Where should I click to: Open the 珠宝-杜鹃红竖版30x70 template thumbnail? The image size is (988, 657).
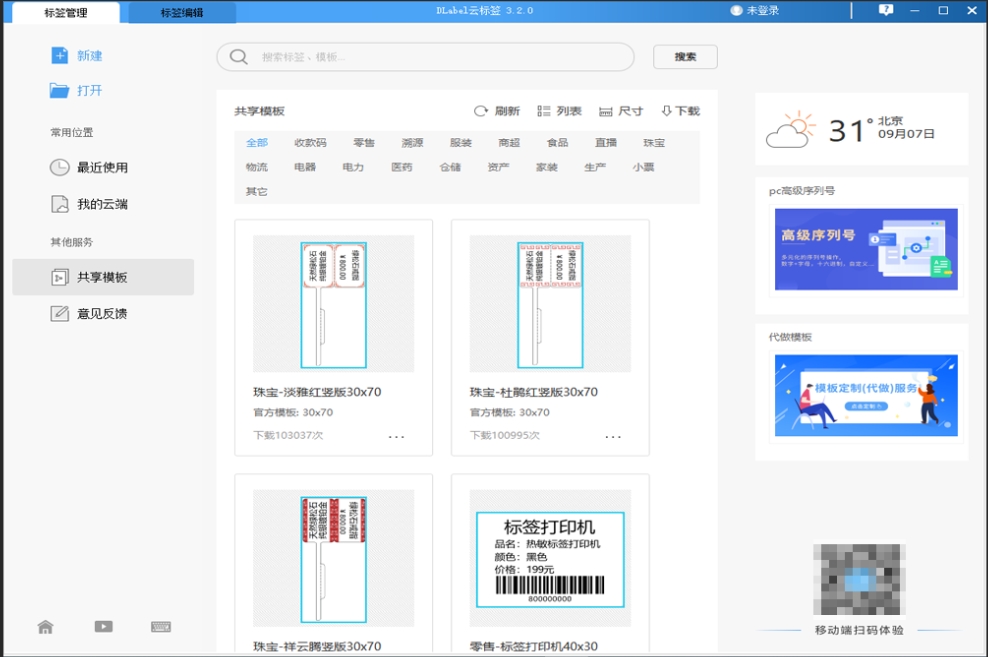pos(550,304)
